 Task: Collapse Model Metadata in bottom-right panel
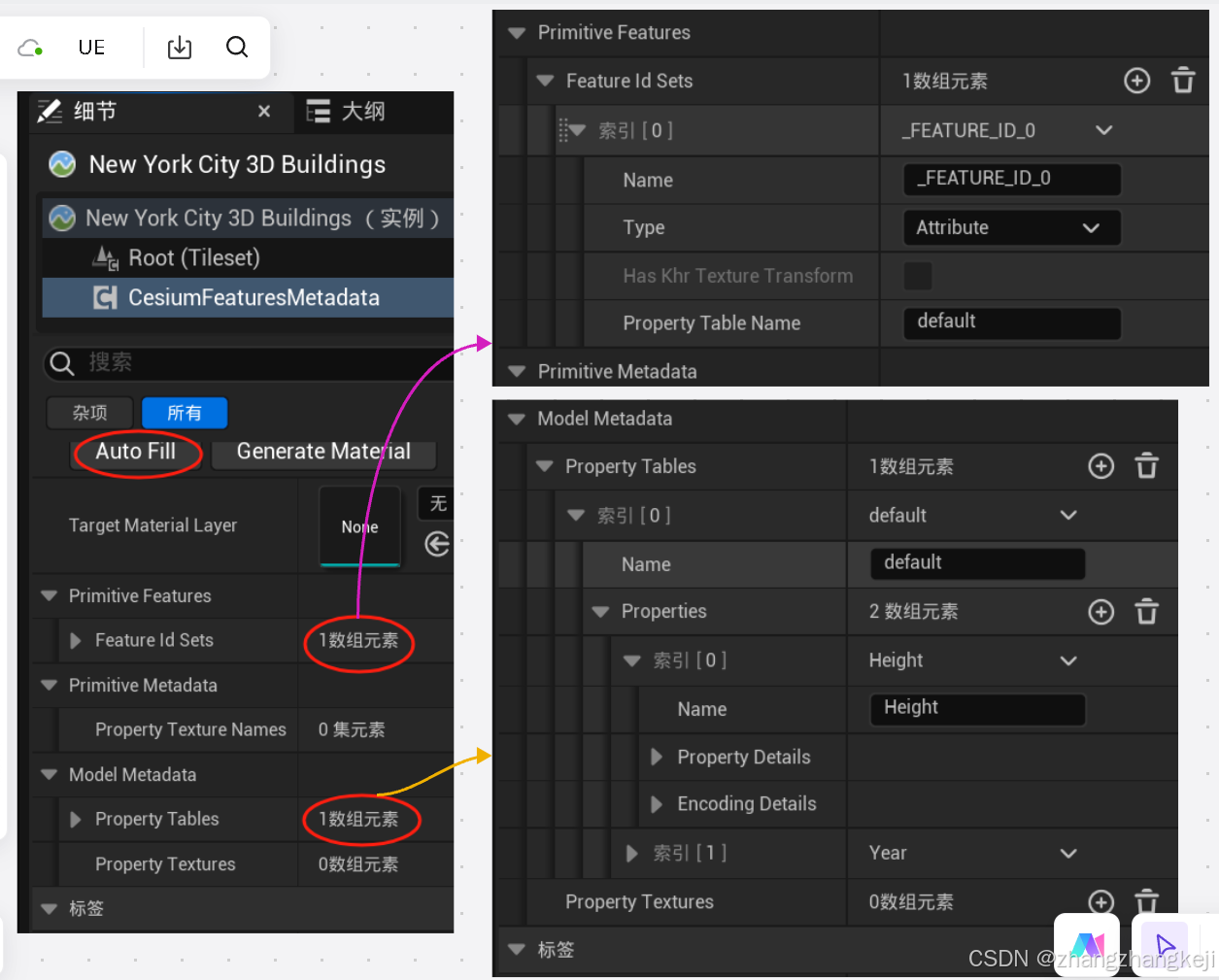pos(517,419)
